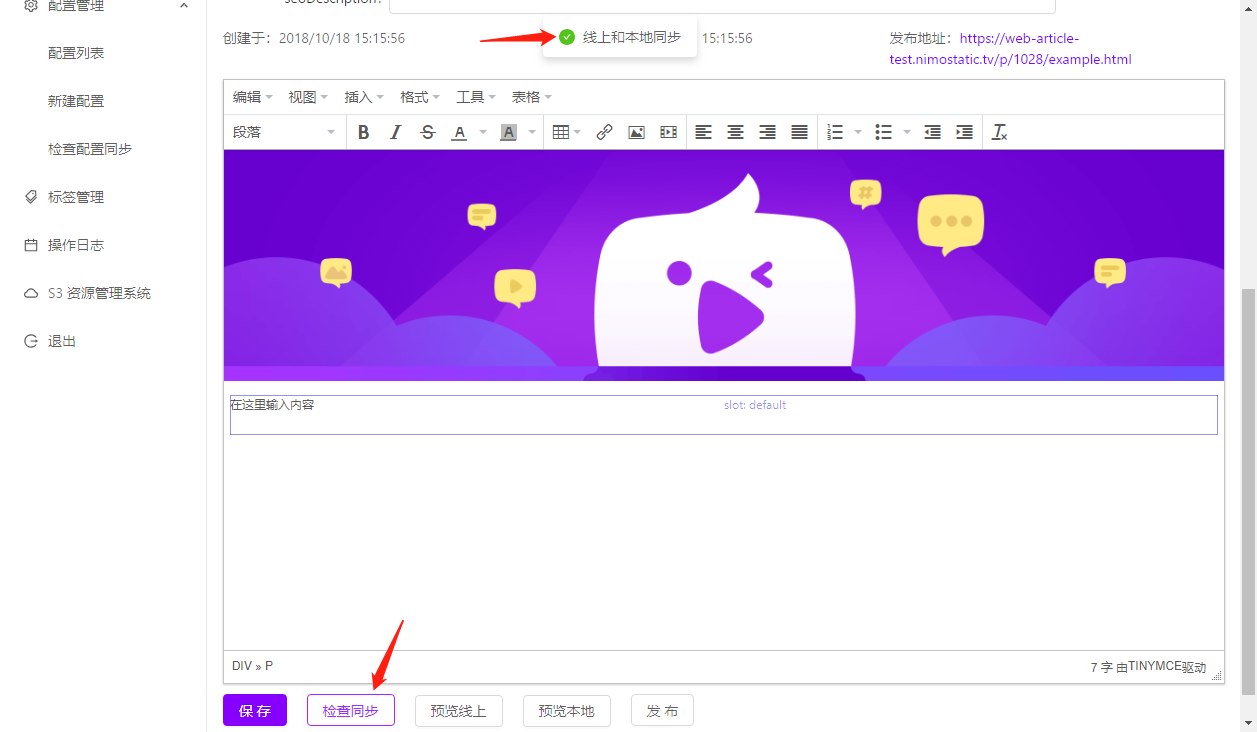Apply strikethrough formatting
1257x732 pixels.
pyautogui.click(x=427, y=132)
